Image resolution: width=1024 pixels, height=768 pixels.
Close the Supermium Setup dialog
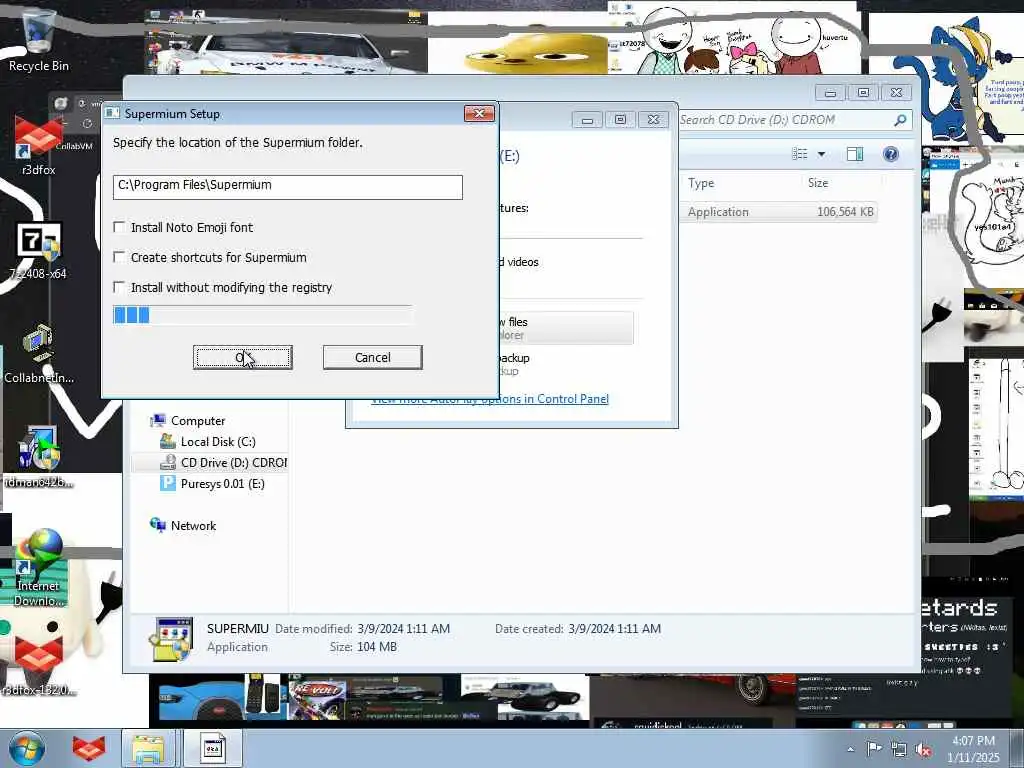[479, 114]
